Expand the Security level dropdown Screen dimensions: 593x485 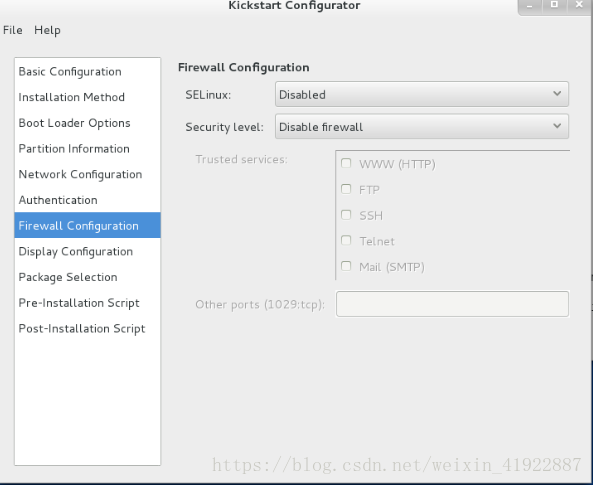[422, 126]
